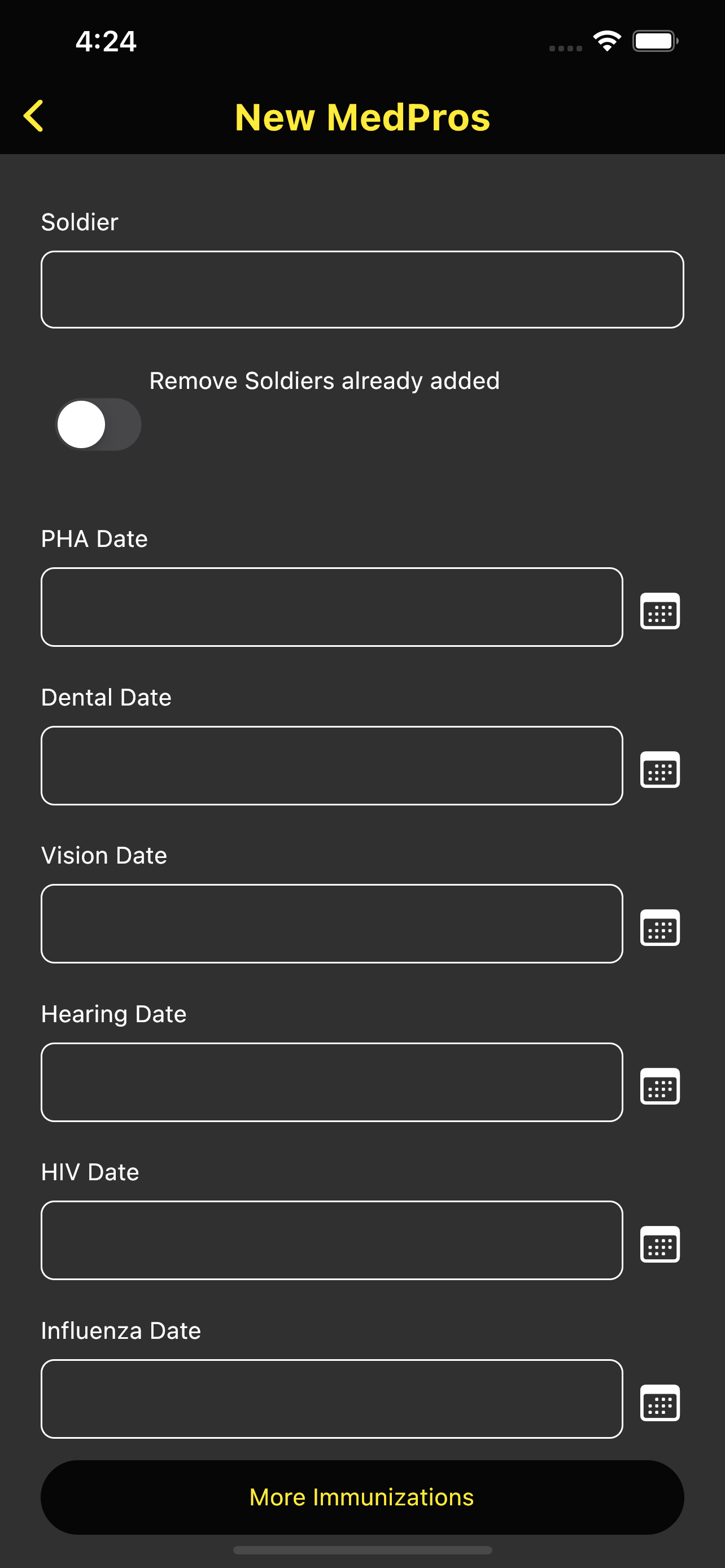
Task: Focus the HIV Date input field
Action: coord(332,1240)
